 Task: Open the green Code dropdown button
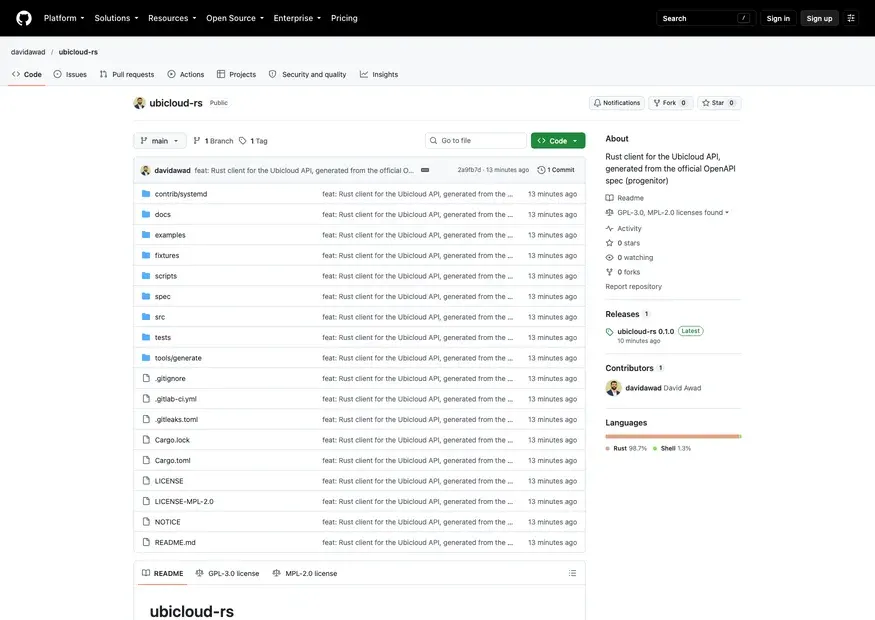tap(558, 141)
